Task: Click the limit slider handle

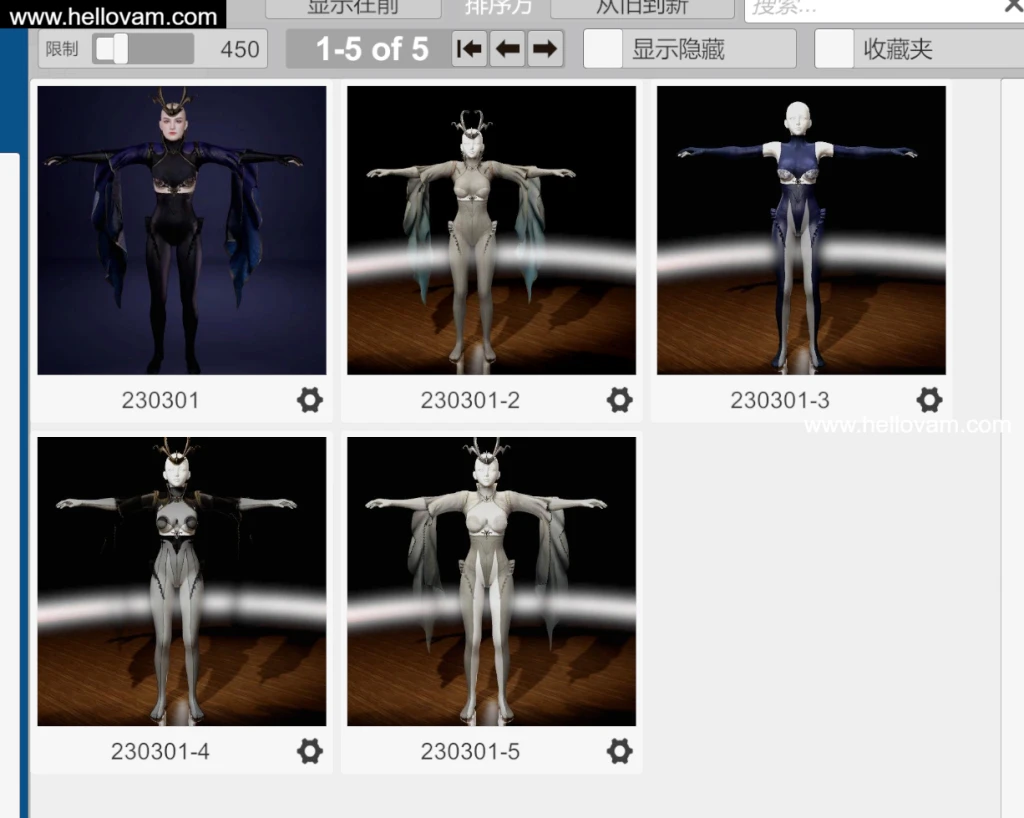Action: click(x=118, y=49)
